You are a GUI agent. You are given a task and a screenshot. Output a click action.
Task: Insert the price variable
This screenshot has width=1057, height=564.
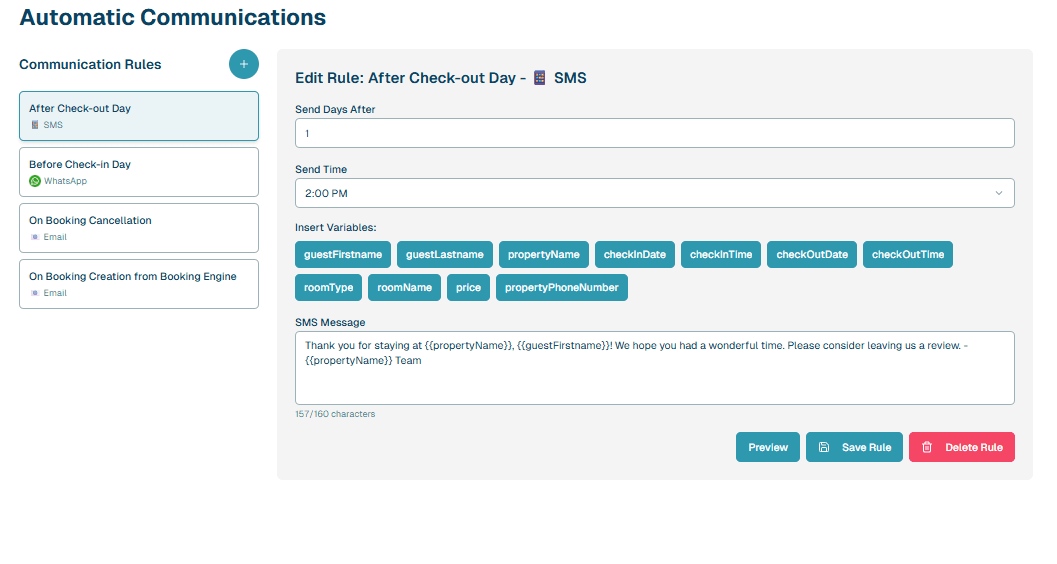pos(468,288)
